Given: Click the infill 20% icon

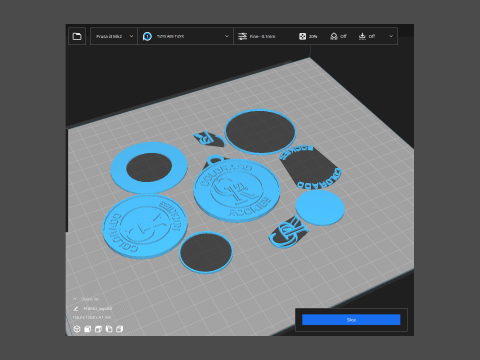Looking at the screenshot, I should pyautogui.click(x=302, y=36).
